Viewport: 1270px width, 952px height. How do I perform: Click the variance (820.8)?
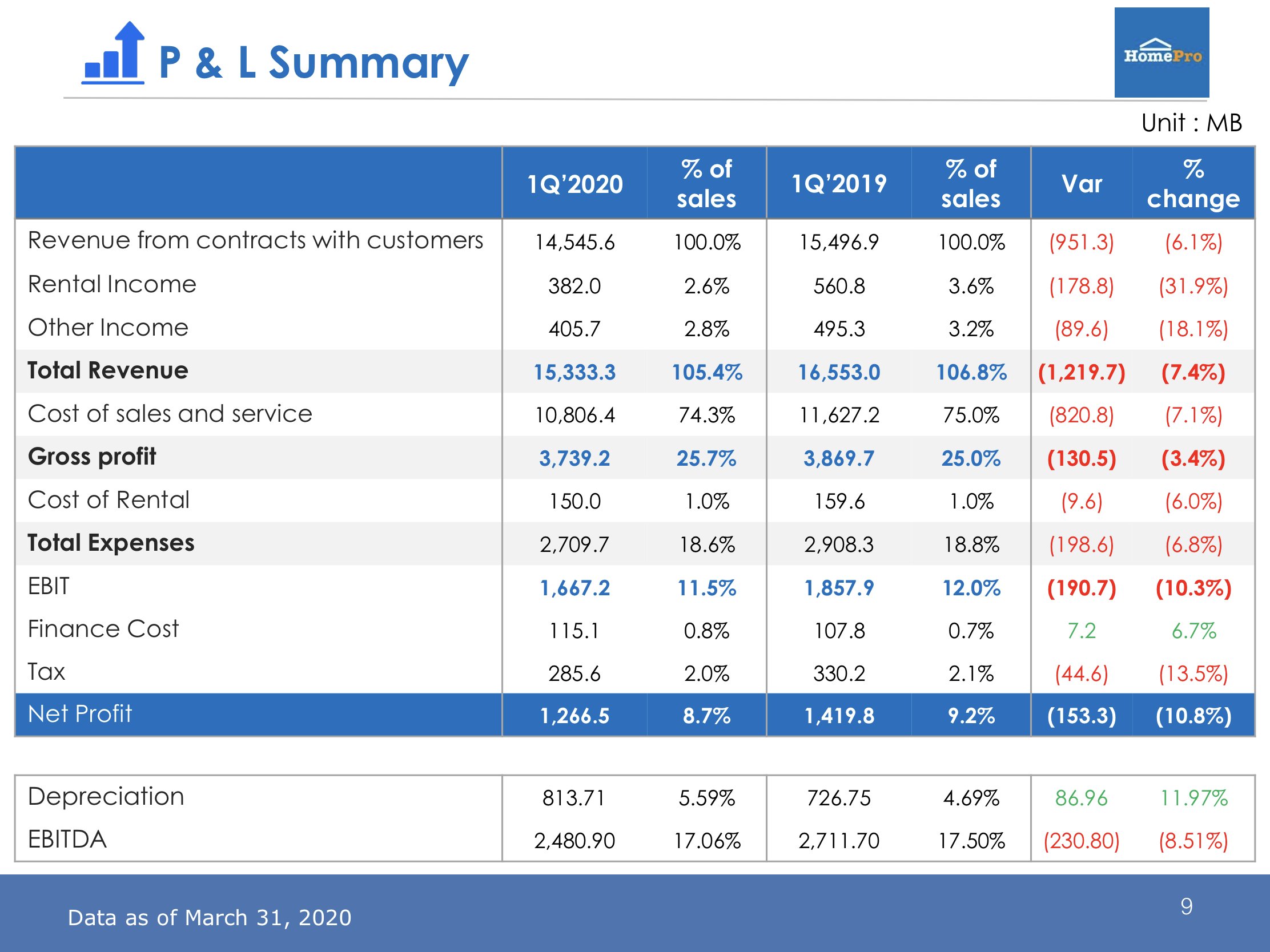1082,415
